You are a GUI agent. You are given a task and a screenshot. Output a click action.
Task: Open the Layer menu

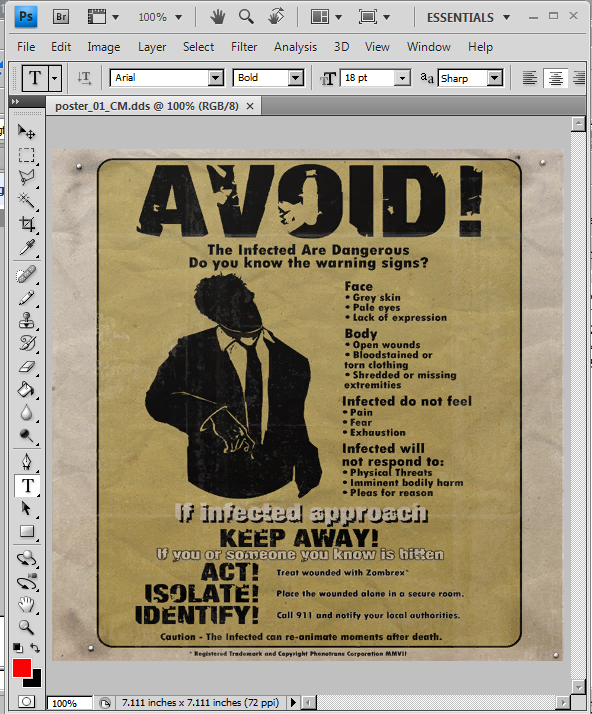152,47
